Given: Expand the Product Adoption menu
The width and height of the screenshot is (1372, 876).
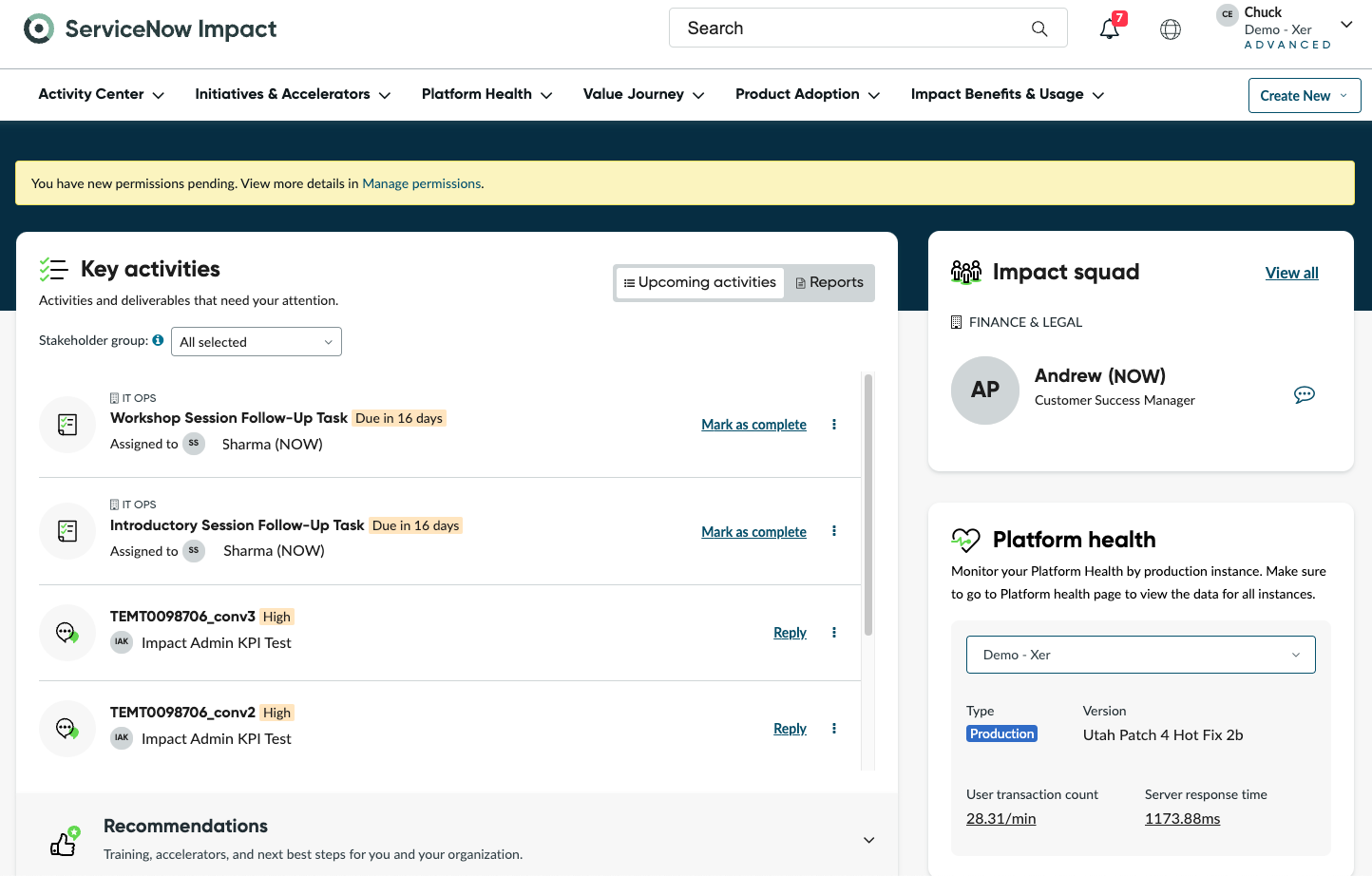Looking at the screenshot, I should pyautogui.click(x=809, y=94).
